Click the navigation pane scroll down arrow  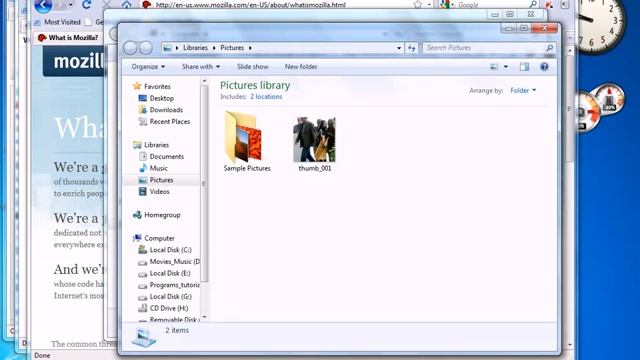point(204,317)
